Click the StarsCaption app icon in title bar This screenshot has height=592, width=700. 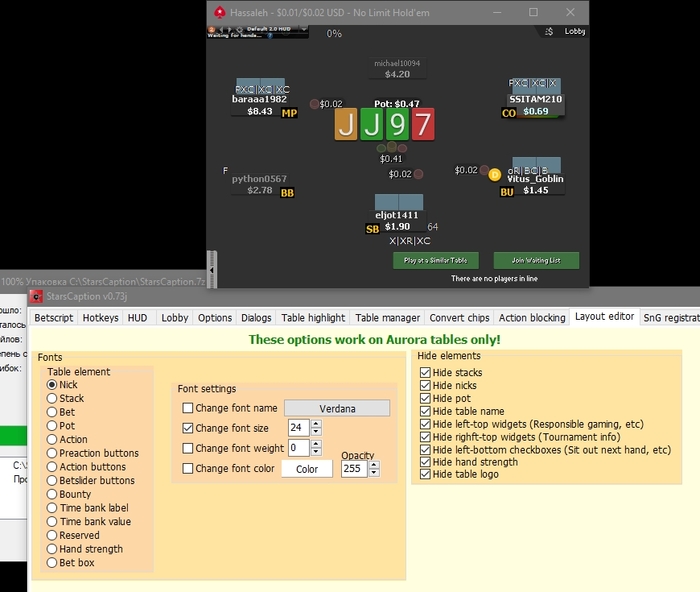click(36, 296)
